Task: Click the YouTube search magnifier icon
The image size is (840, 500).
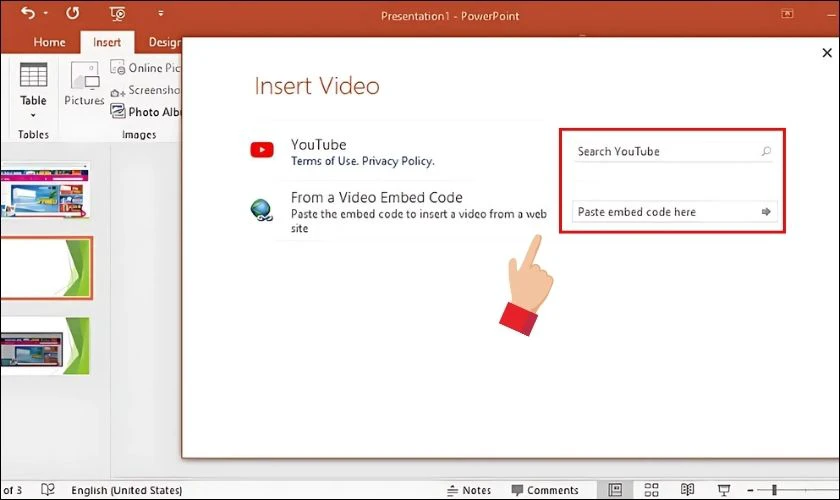Action: click(x=766, y=152)
